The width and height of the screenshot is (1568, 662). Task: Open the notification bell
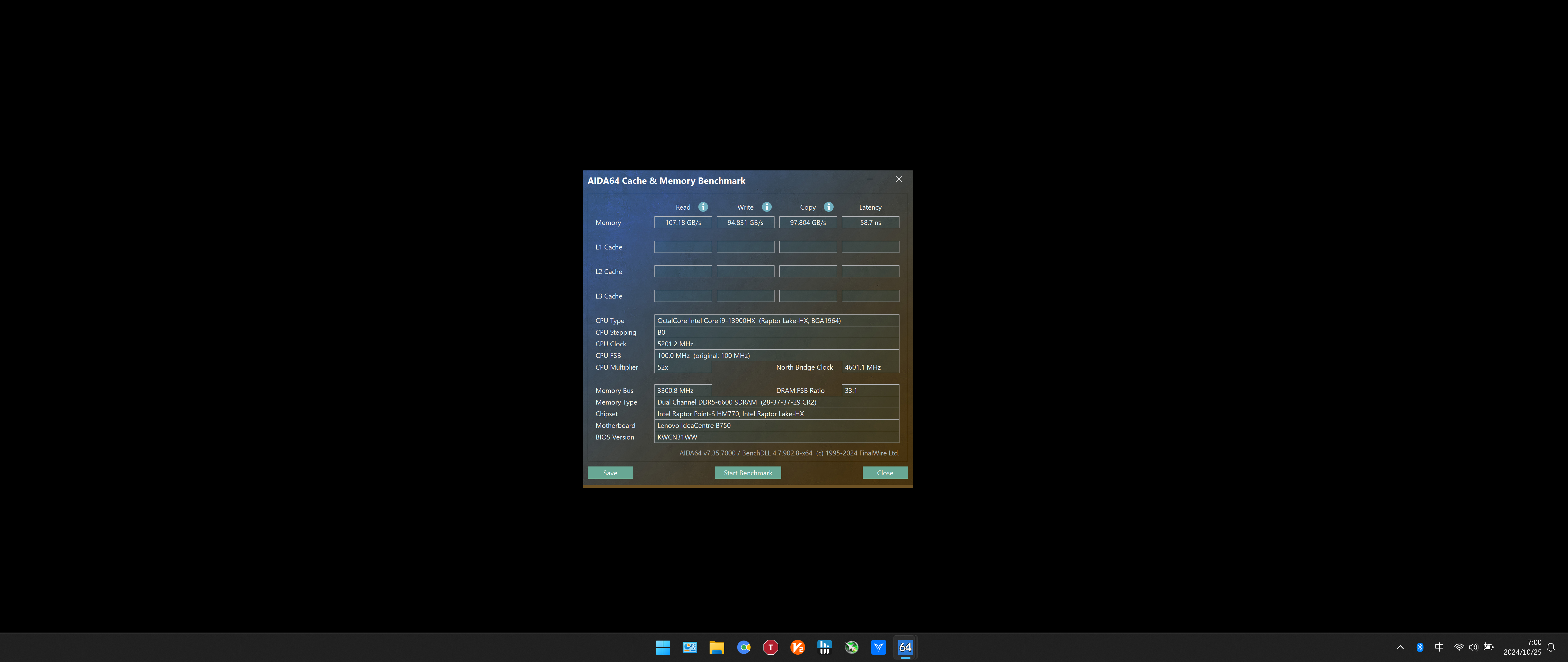[x=1551, y=647]
